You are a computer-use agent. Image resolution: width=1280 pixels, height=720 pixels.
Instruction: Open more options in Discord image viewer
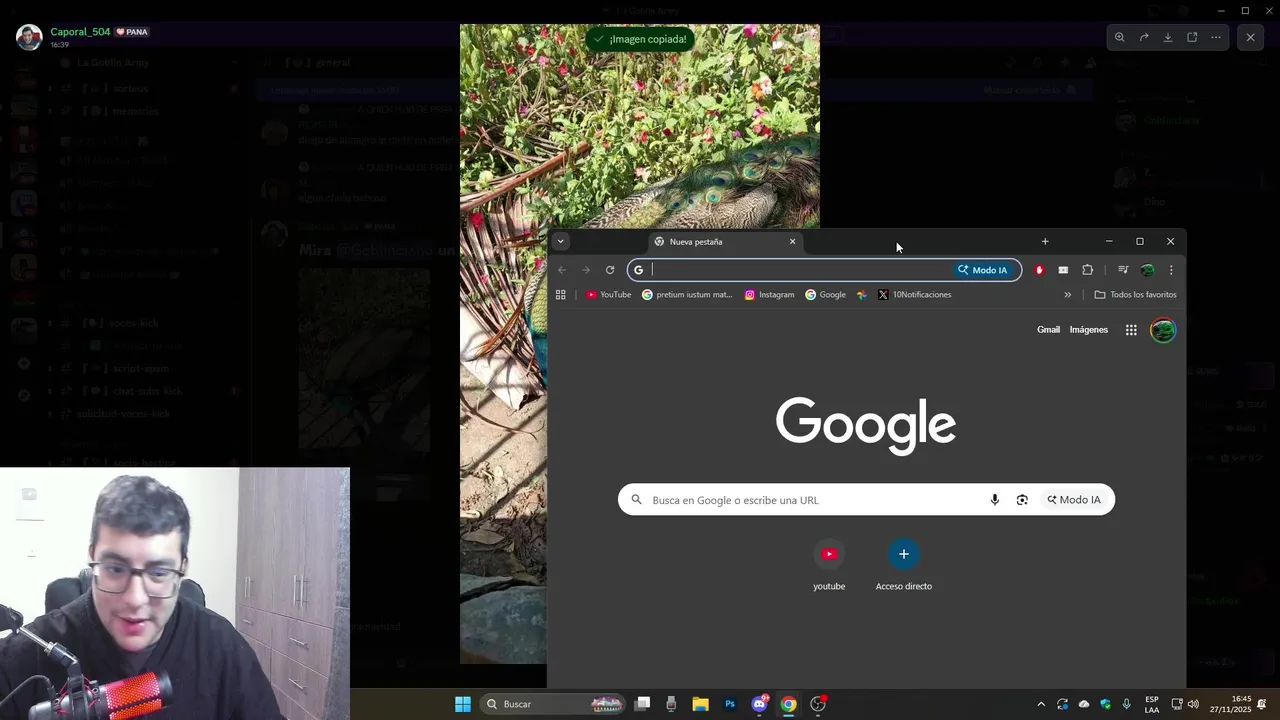point(1216,37)
